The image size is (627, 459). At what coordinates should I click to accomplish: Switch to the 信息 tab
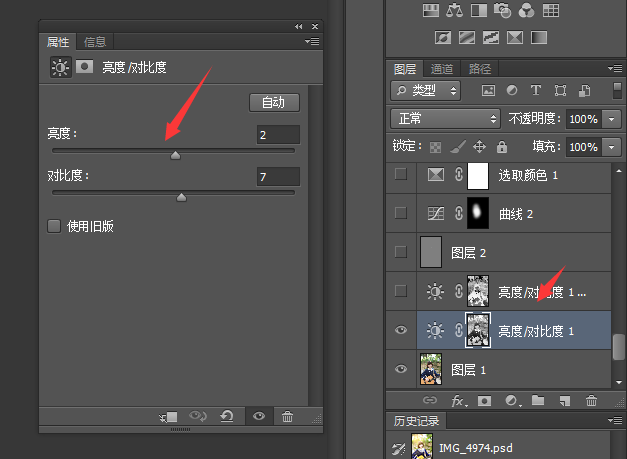pyautogui.click(x=95, y=42)
